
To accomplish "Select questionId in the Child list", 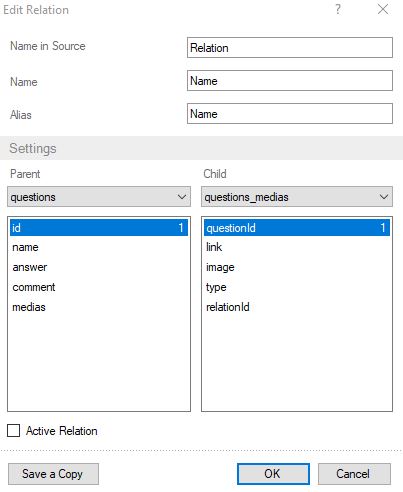I will (x=297, y=228).
